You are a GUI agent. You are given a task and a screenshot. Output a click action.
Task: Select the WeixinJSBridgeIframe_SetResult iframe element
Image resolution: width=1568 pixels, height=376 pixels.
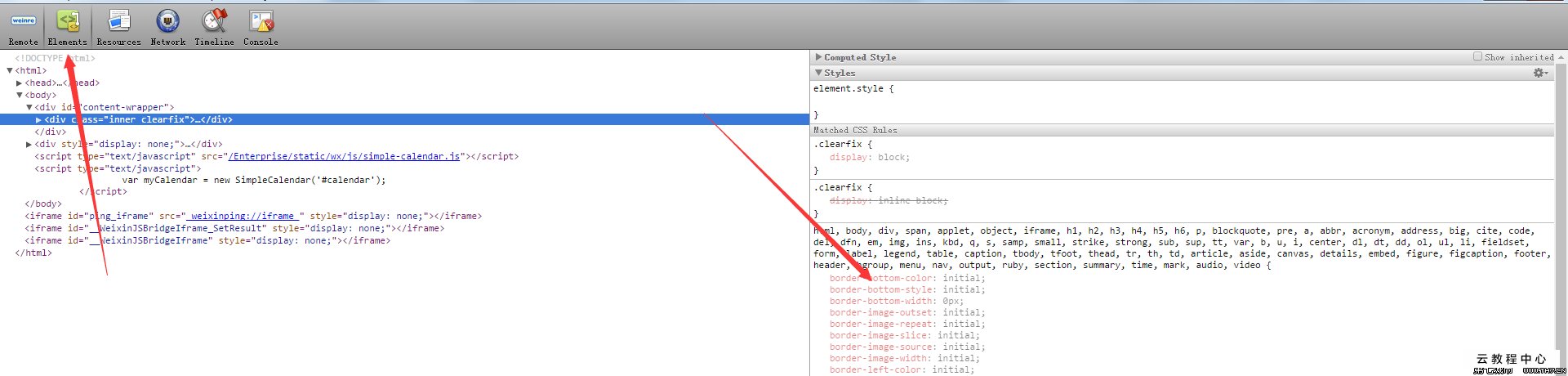click(234, 229)
